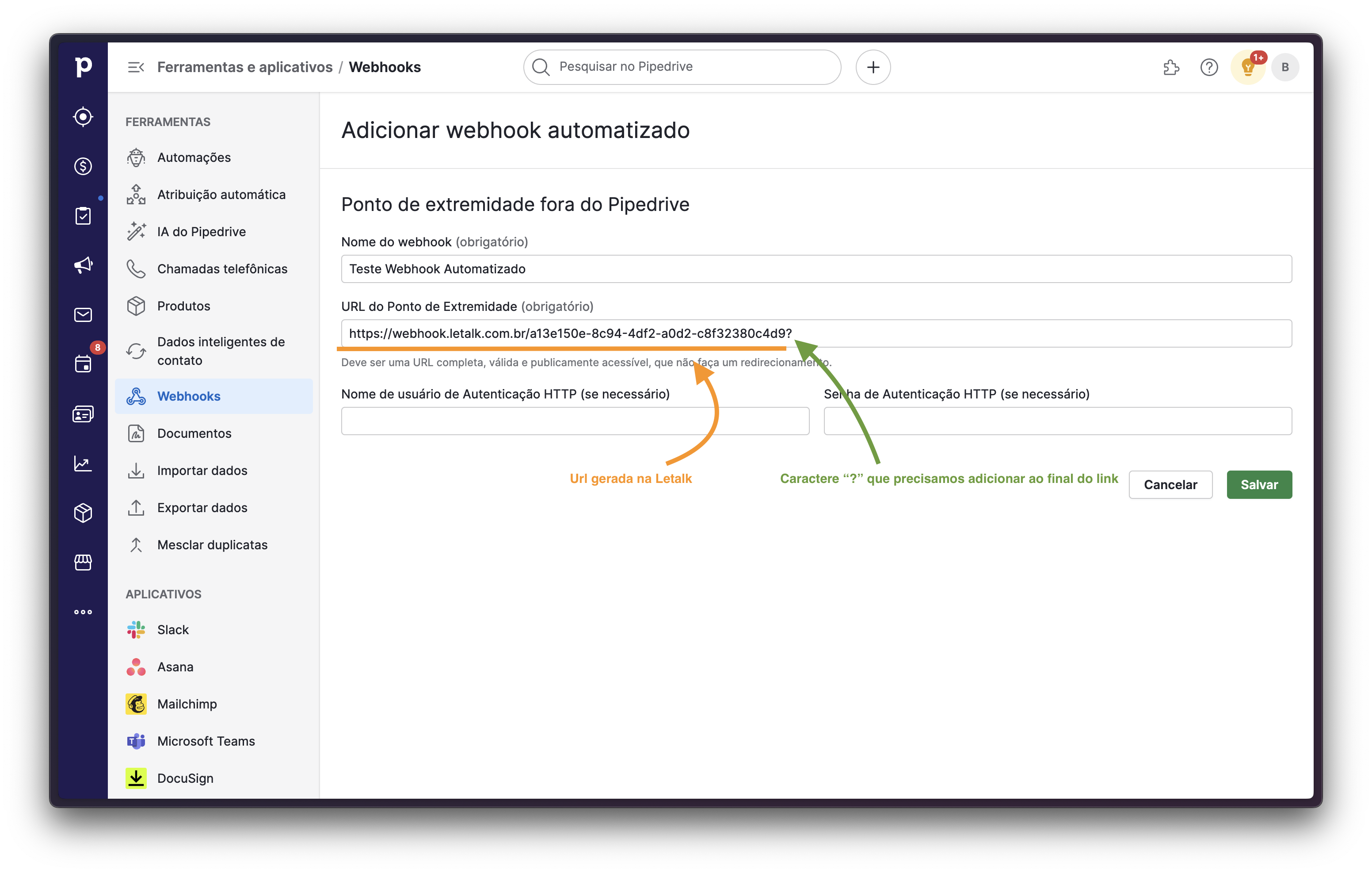Focus the Nome do webhook field
This screenshot has width=1372, height=873.
[816, 268]
